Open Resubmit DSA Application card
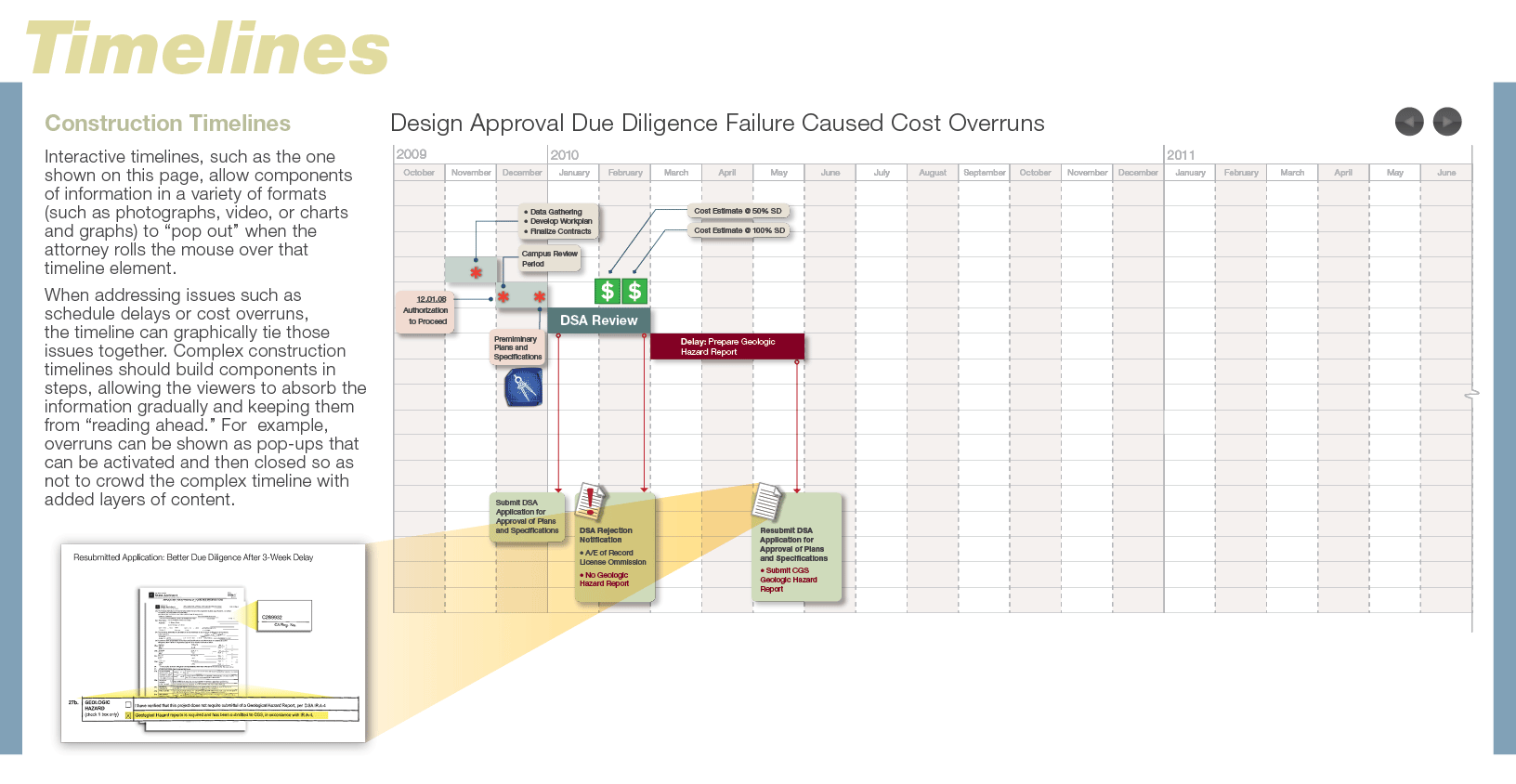 coord(798,548)
